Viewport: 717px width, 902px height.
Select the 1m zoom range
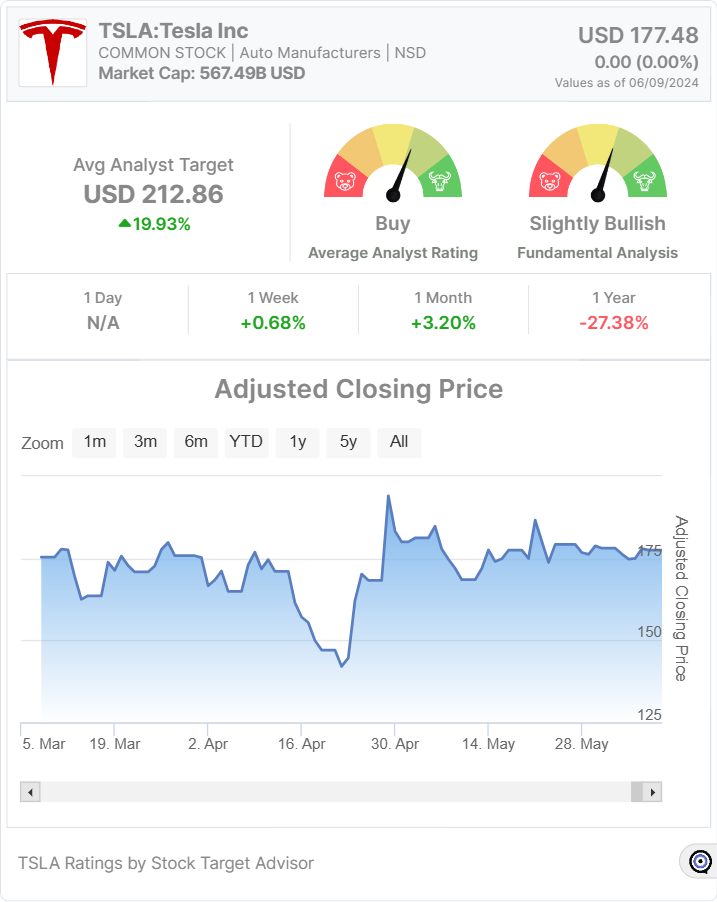tap(94, 442)
